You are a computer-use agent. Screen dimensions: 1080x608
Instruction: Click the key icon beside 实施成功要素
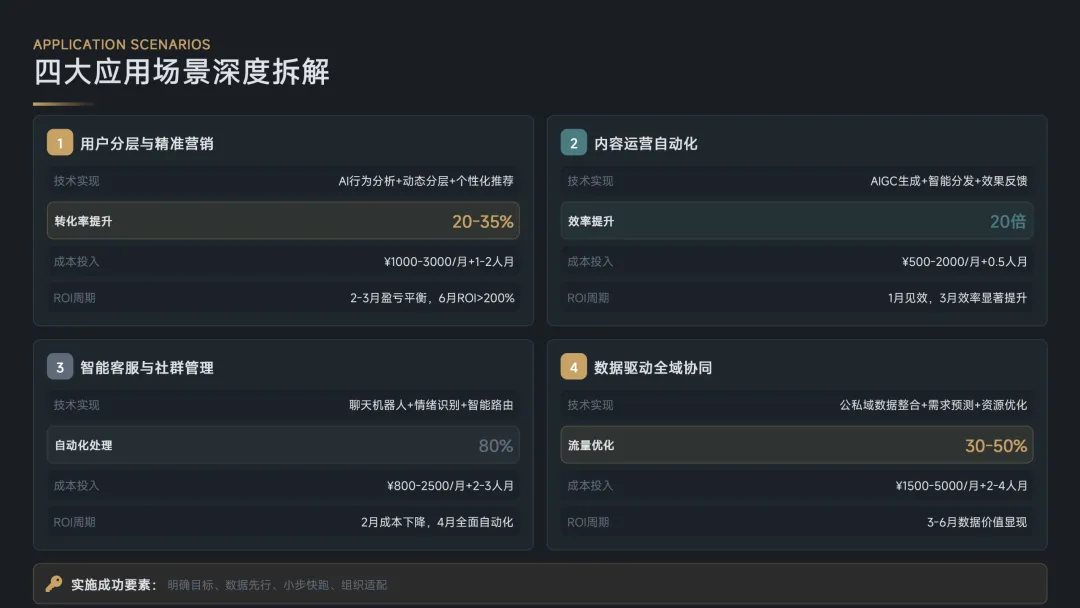point(54,584)
